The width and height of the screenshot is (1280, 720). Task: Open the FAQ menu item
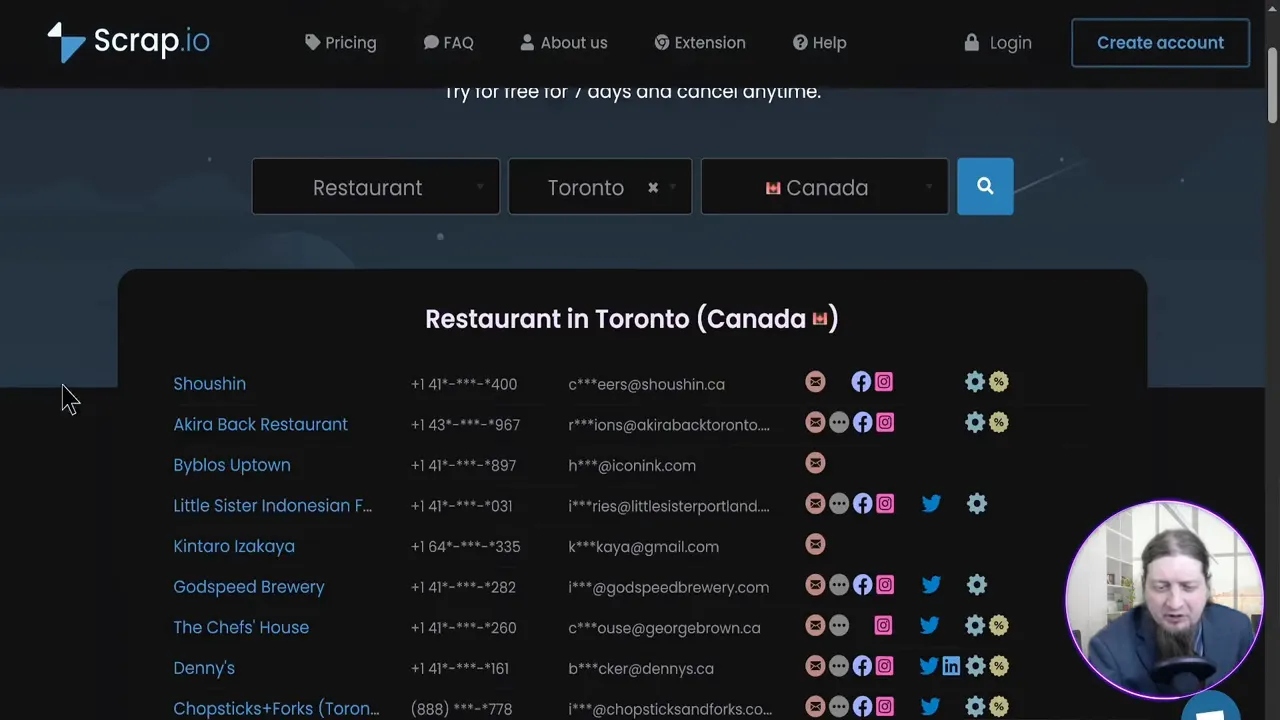[x=448, y=43]
